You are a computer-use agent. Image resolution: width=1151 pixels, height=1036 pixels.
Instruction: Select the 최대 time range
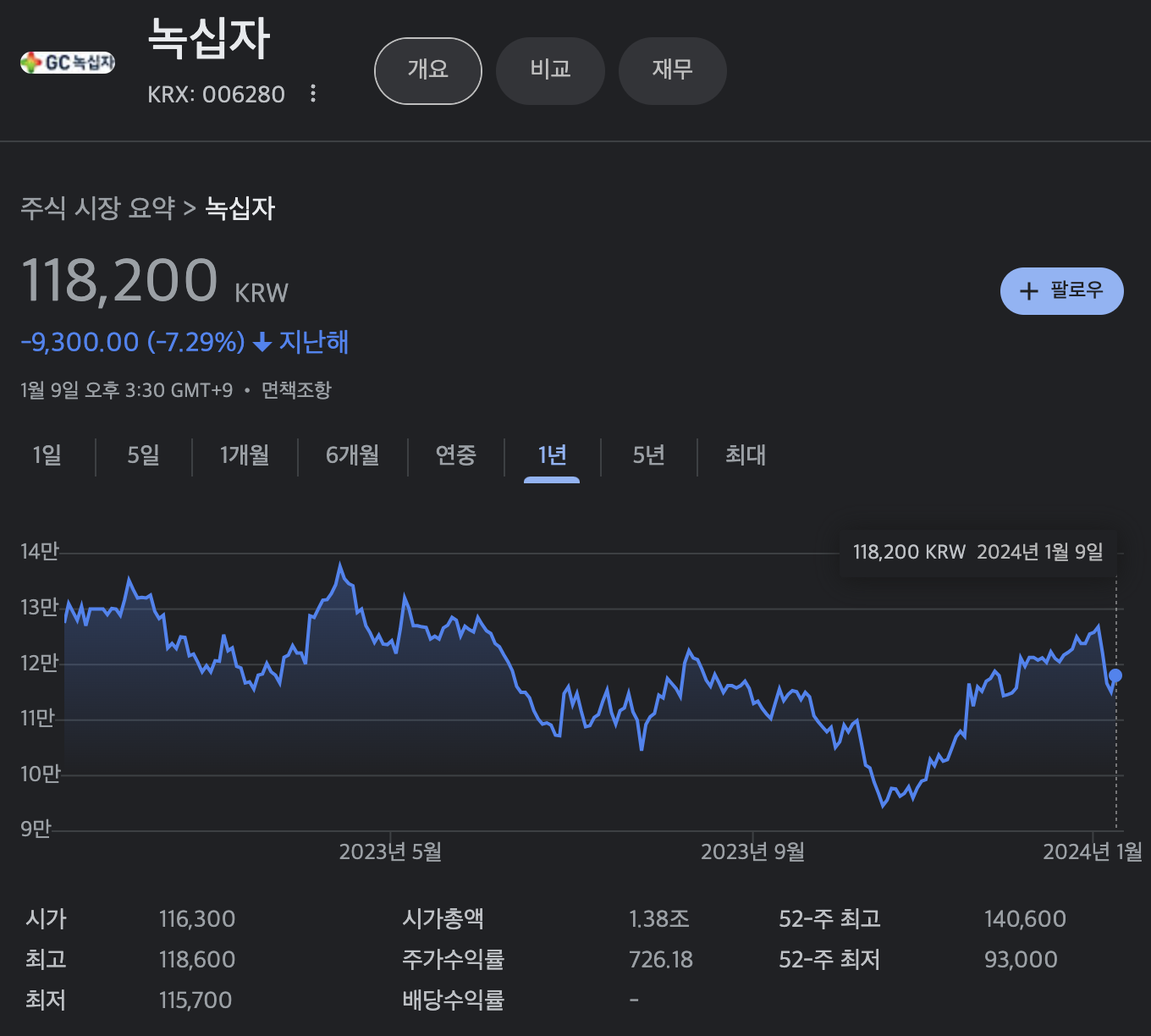point(746,455)
